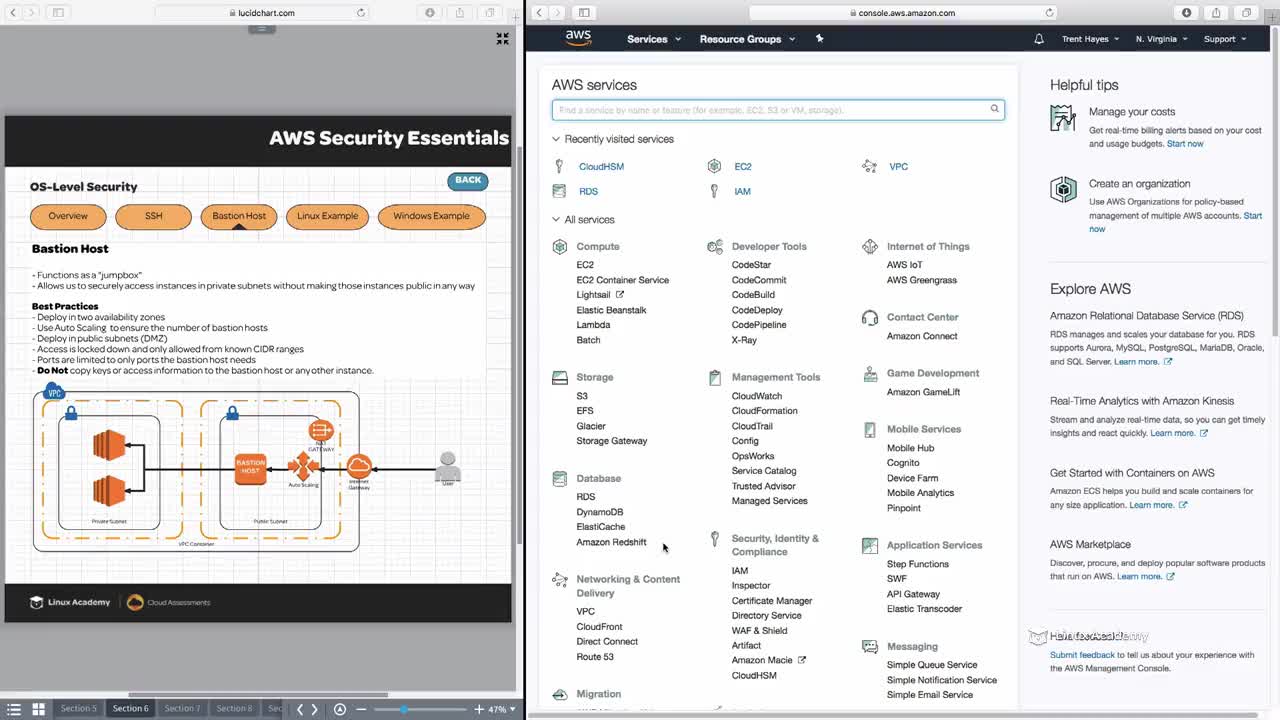1280x720 pixels.
Task: Show sidebar in the Lucidchart Safari window
Action: 58,13
